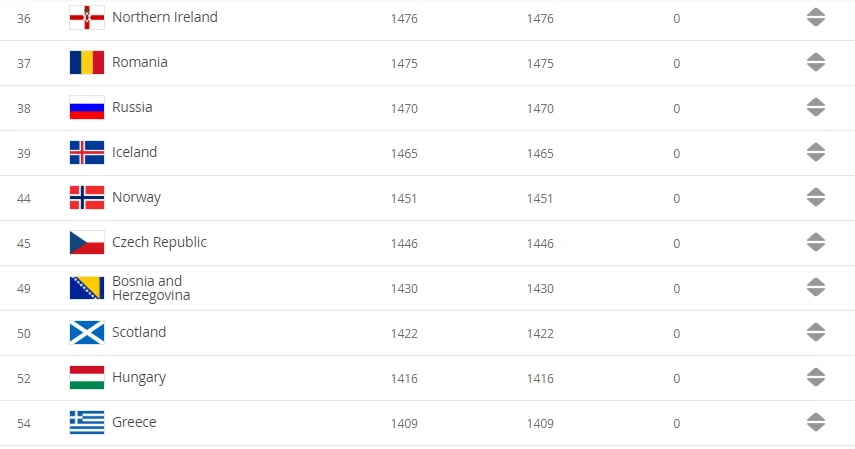This screenshot has height=449, width=855.
Task: Expand the Norway row details arrow
Action: (816, 198)
